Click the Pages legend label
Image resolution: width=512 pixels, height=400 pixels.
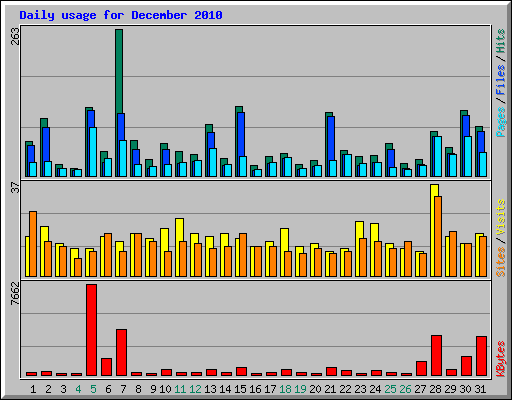pyautogui.click(x=501, y=122)
